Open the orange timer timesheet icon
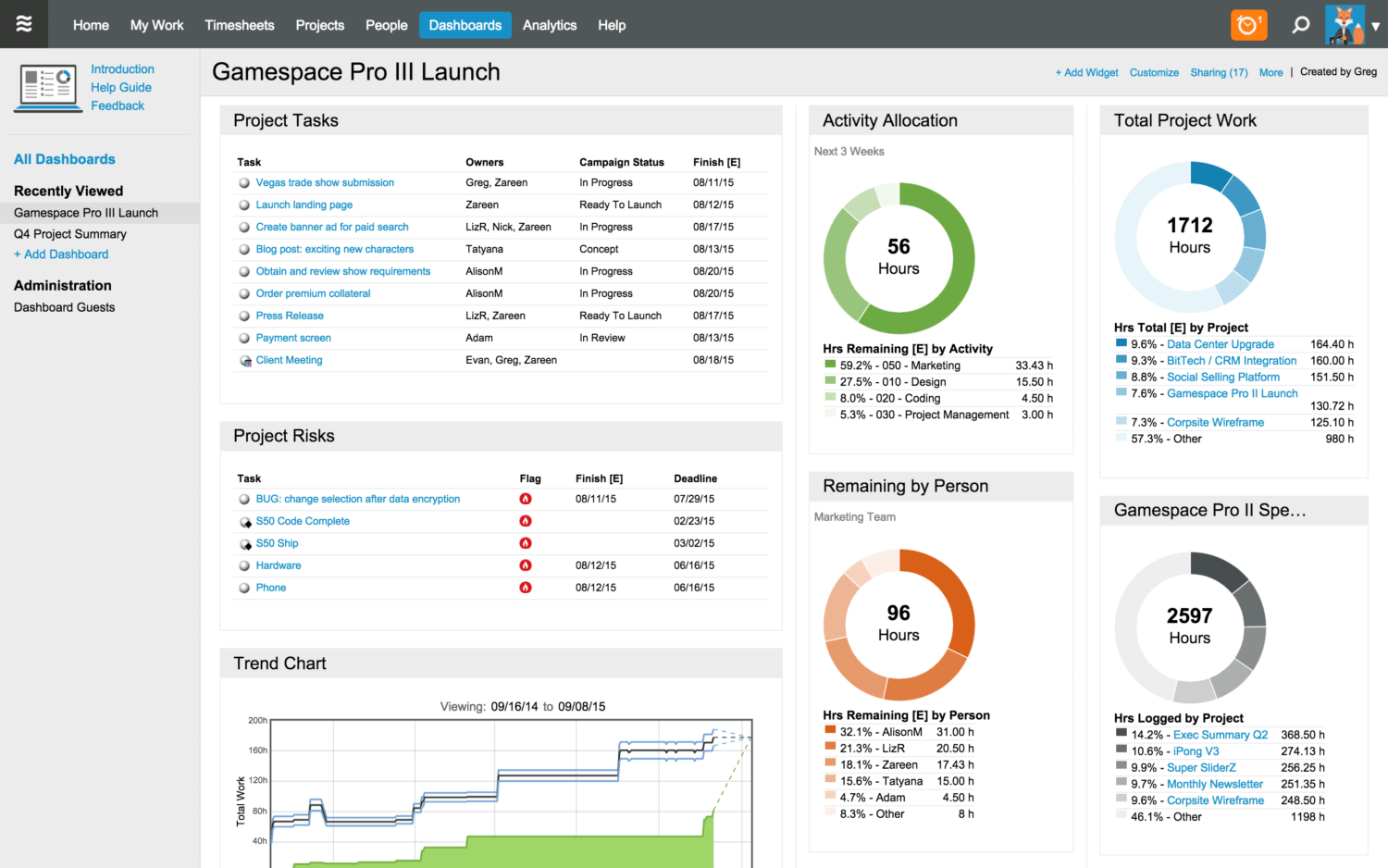Screen dimensions: 1388x868 pos(1248,25)
